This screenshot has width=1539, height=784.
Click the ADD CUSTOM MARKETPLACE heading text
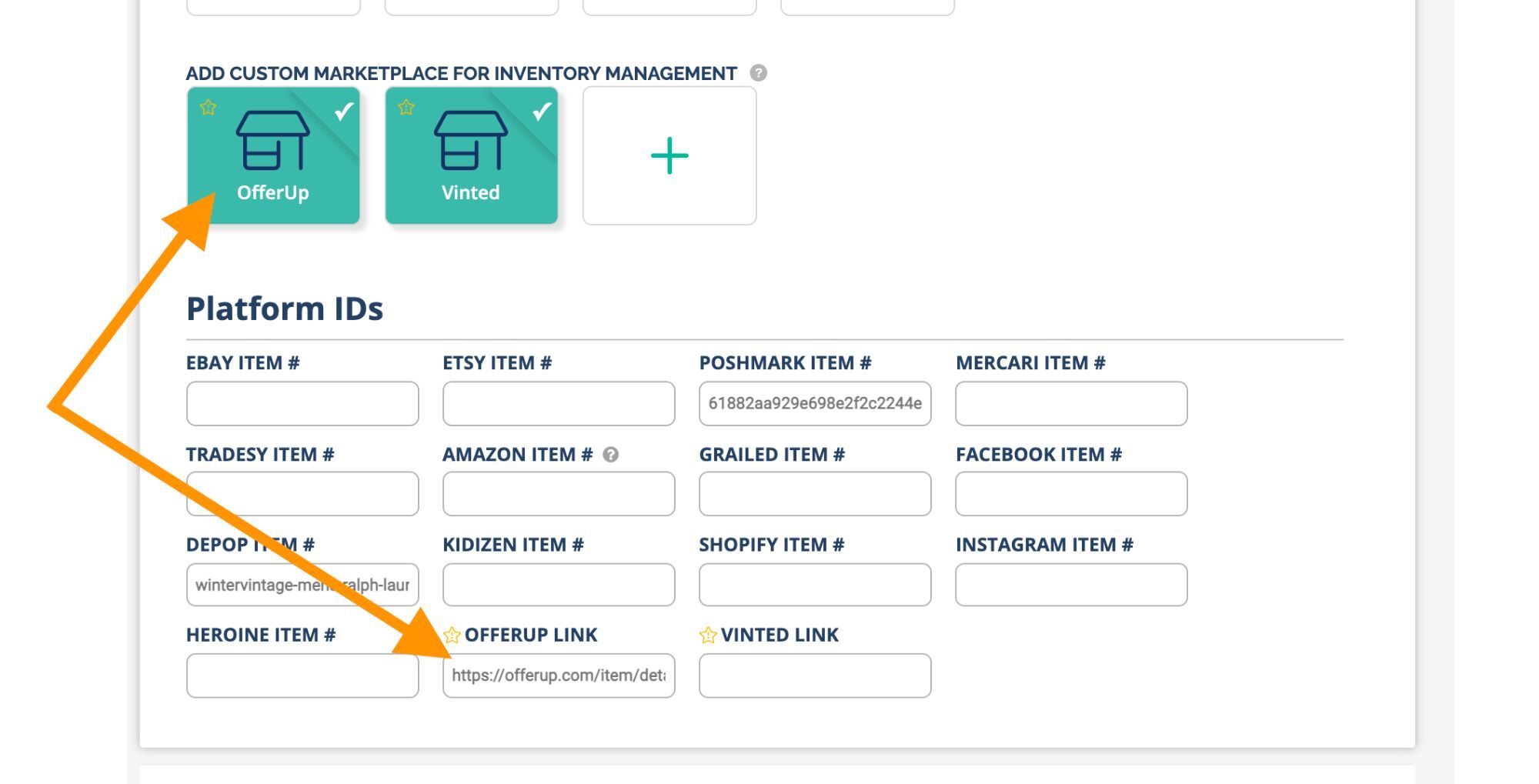(461, 73)
